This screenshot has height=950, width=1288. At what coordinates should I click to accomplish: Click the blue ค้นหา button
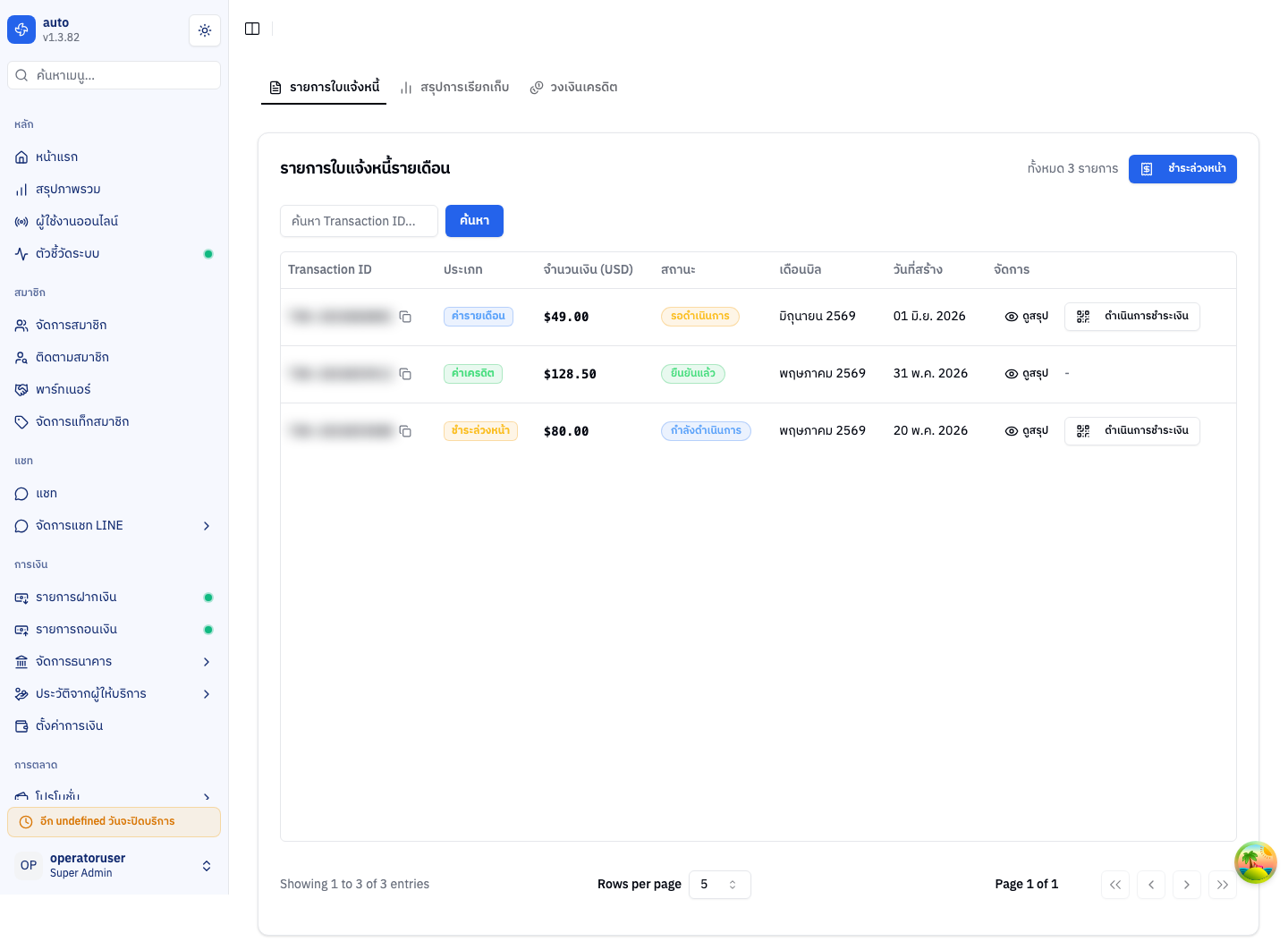click(474, 221)
